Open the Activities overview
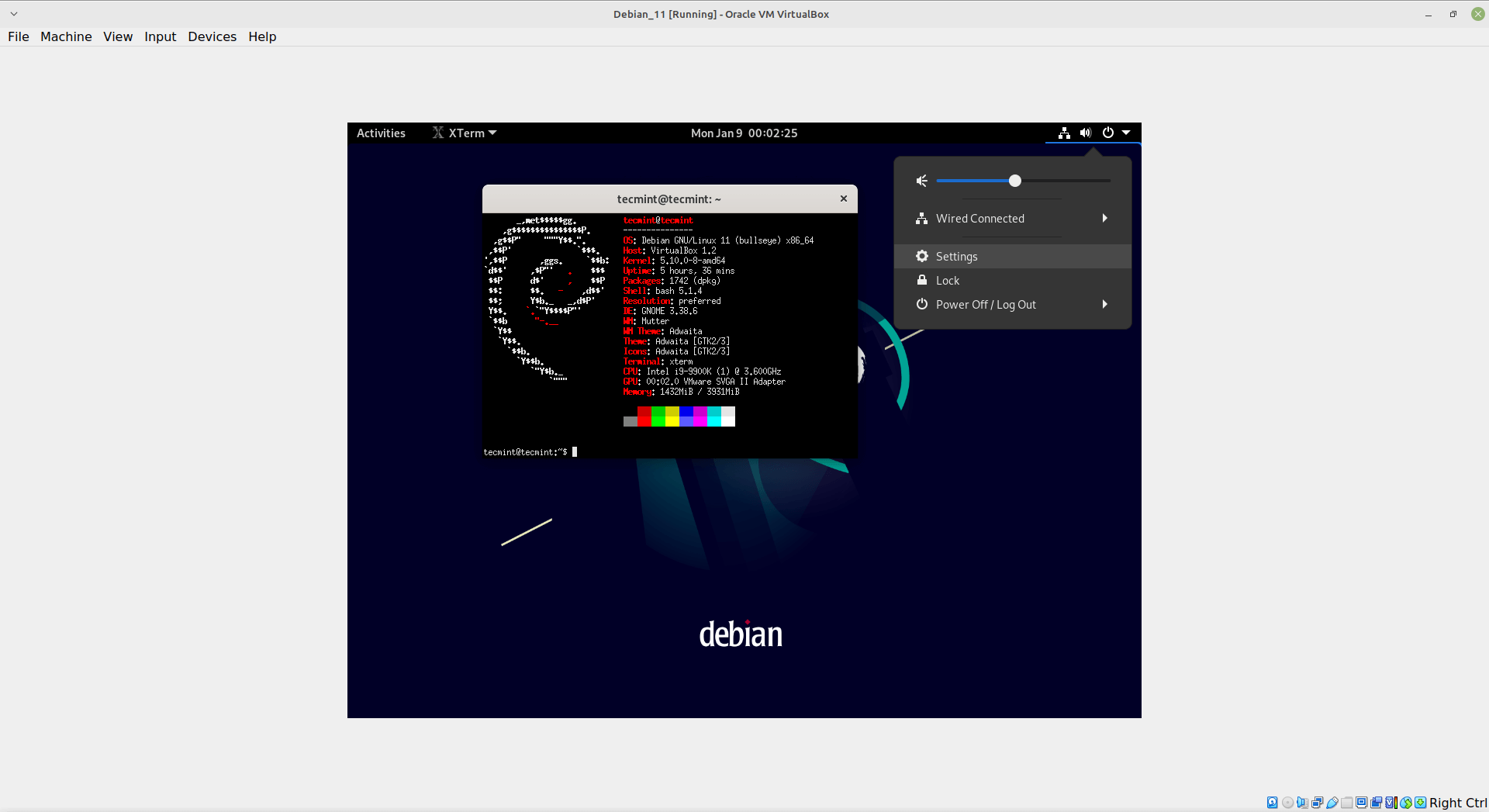 [381, 133]
